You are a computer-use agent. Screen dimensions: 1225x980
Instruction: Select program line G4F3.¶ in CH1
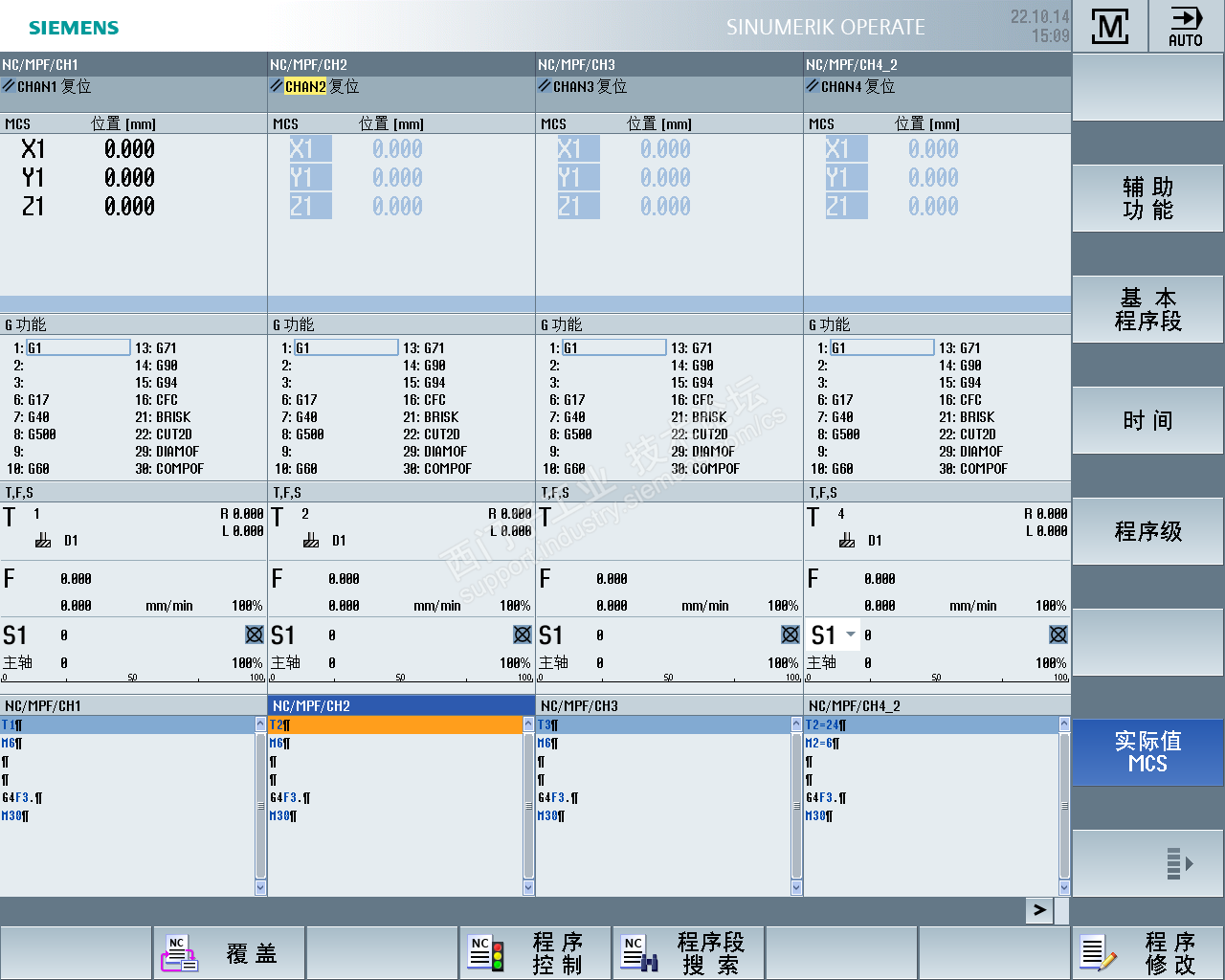point(127,798)
